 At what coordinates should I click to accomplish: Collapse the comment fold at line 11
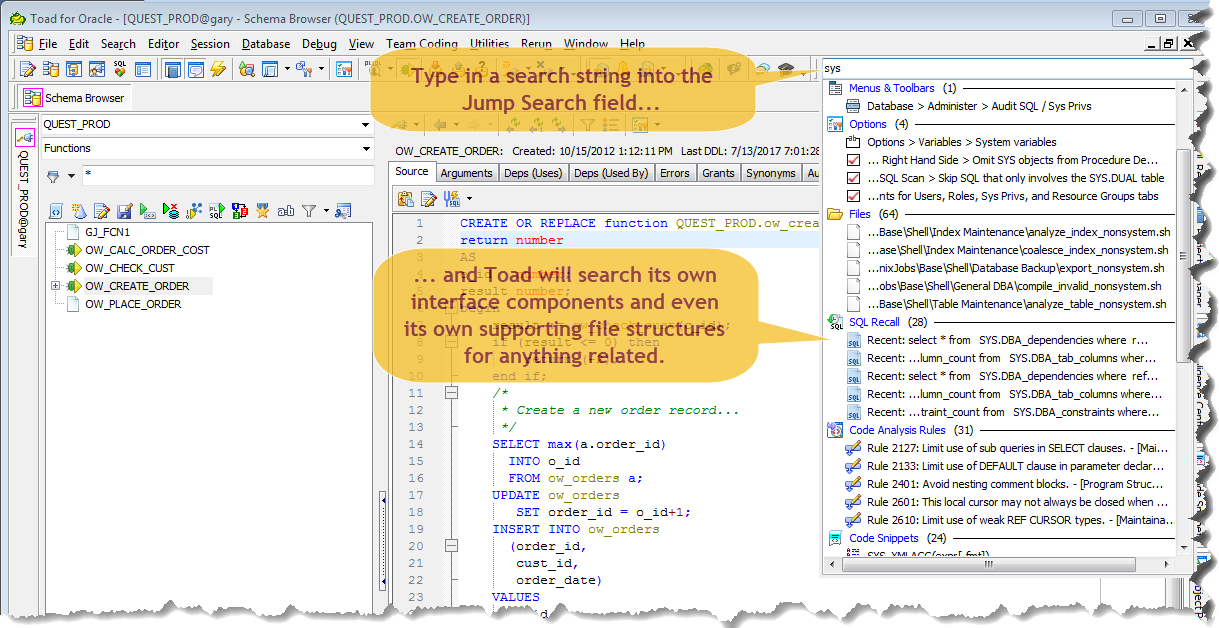point(451,393)
